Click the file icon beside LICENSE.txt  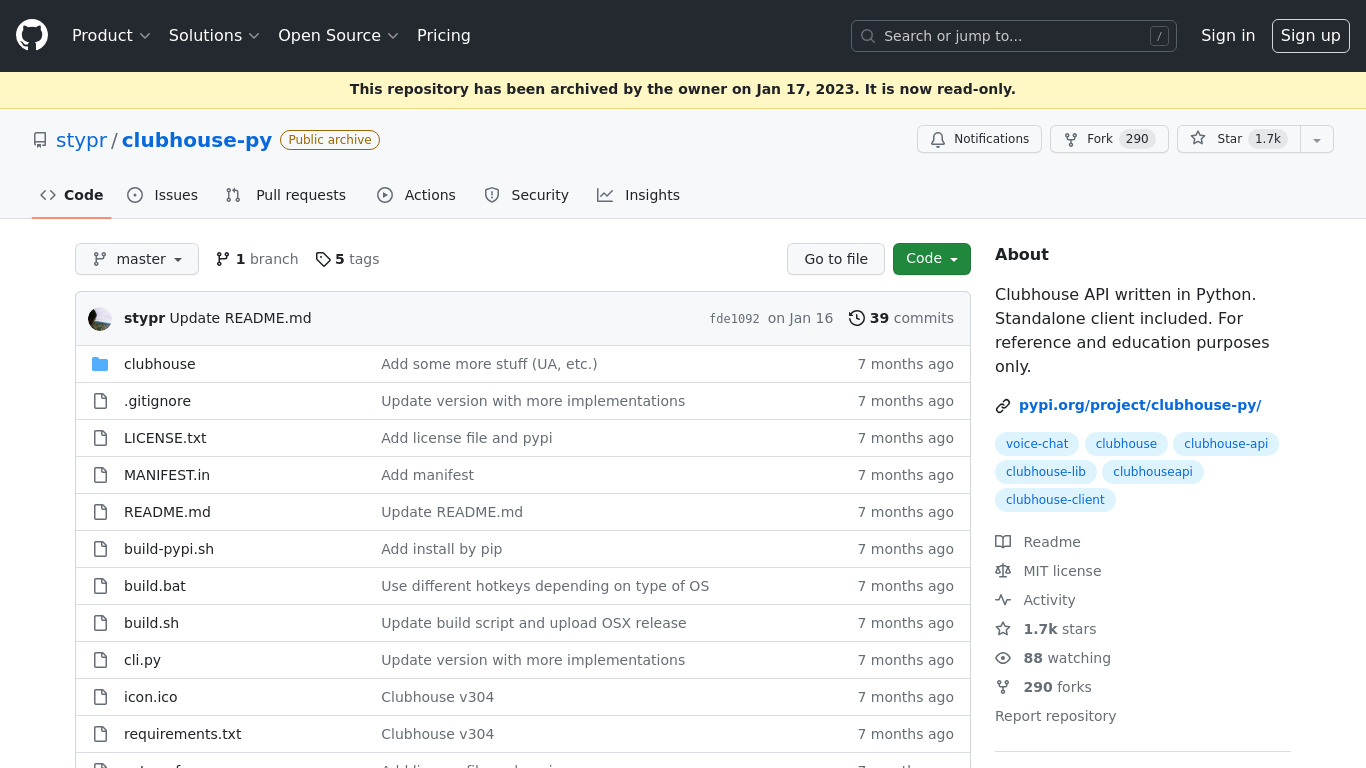(x=100, y=438)
